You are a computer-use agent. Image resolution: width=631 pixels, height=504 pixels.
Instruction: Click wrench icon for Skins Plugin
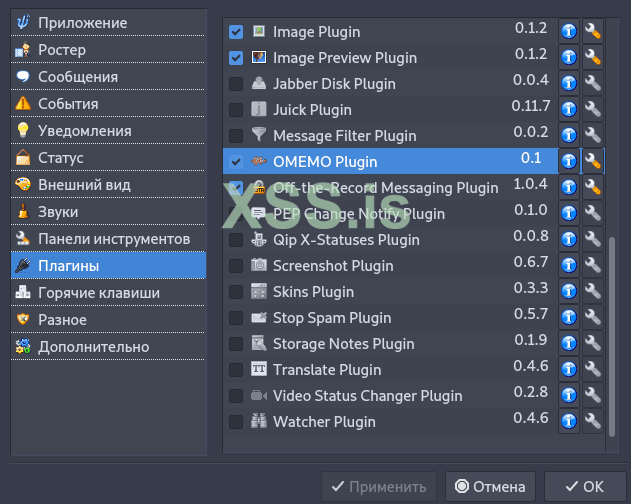tap(593, 291)
